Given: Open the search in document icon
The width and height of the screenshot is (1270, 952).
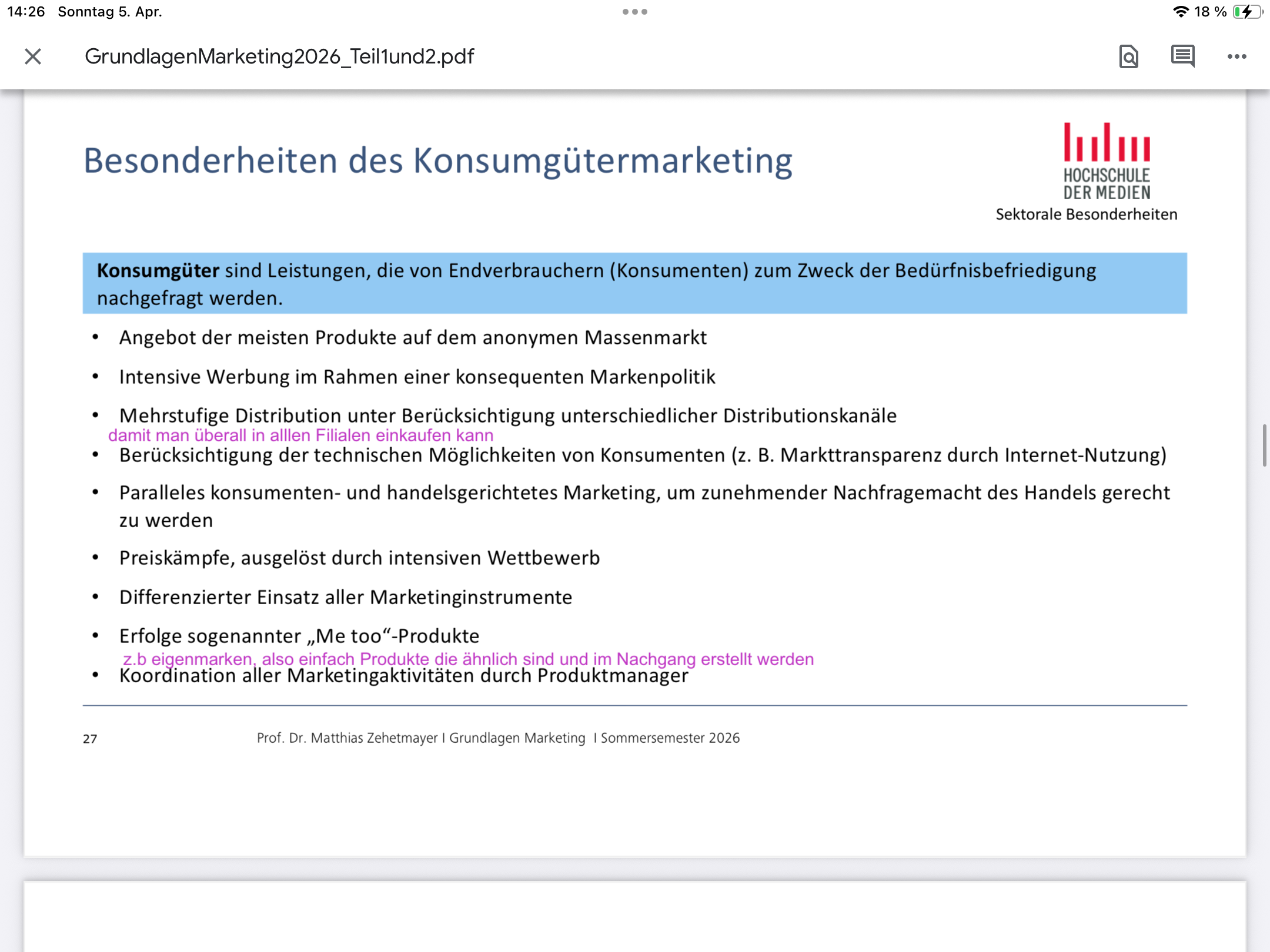Looking at the screenshot, I should pyautogui.click(x=1128, y=56).
